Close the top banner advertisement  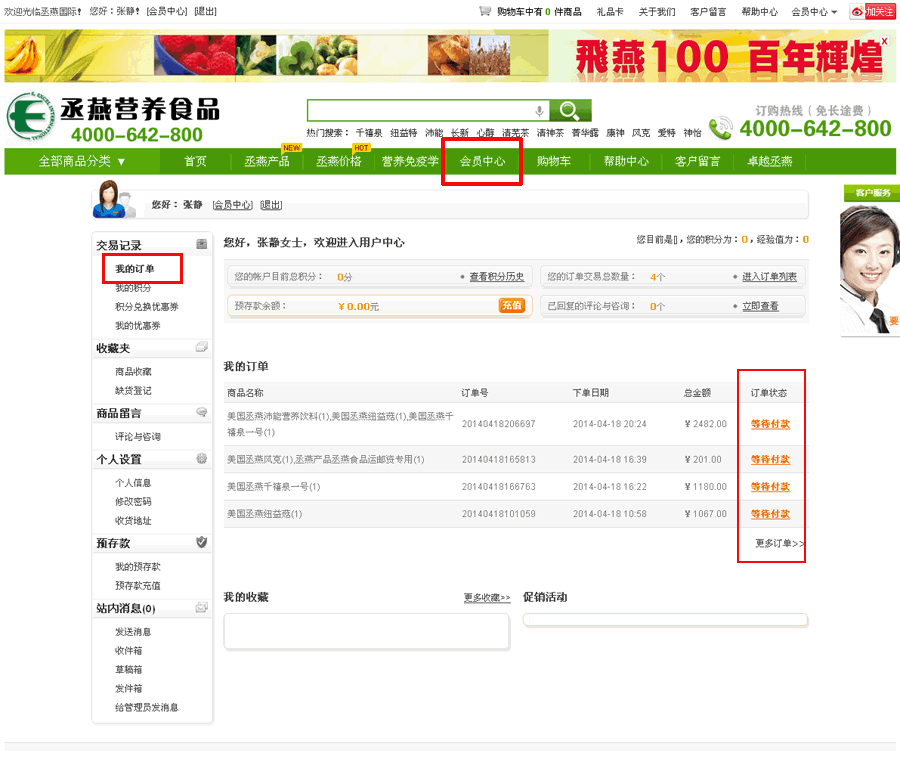point(885,41)
